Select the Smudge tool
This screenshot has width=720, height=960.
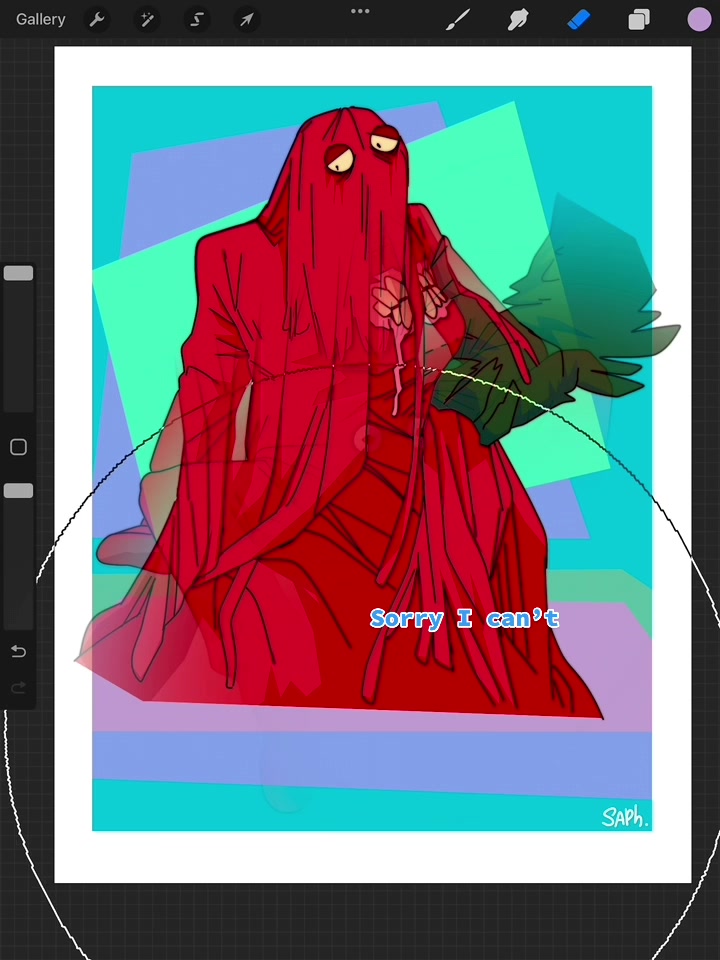518,20
